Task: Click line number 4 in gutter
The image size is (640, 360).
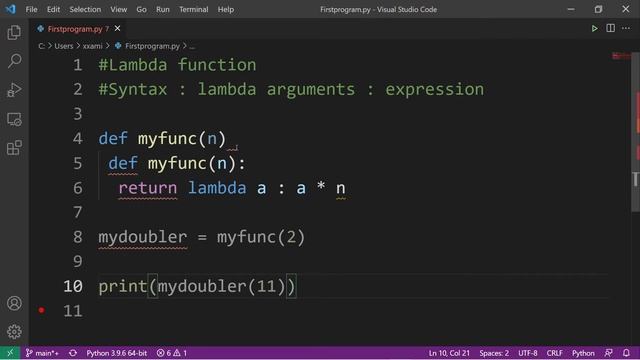Action: [78, 138]
